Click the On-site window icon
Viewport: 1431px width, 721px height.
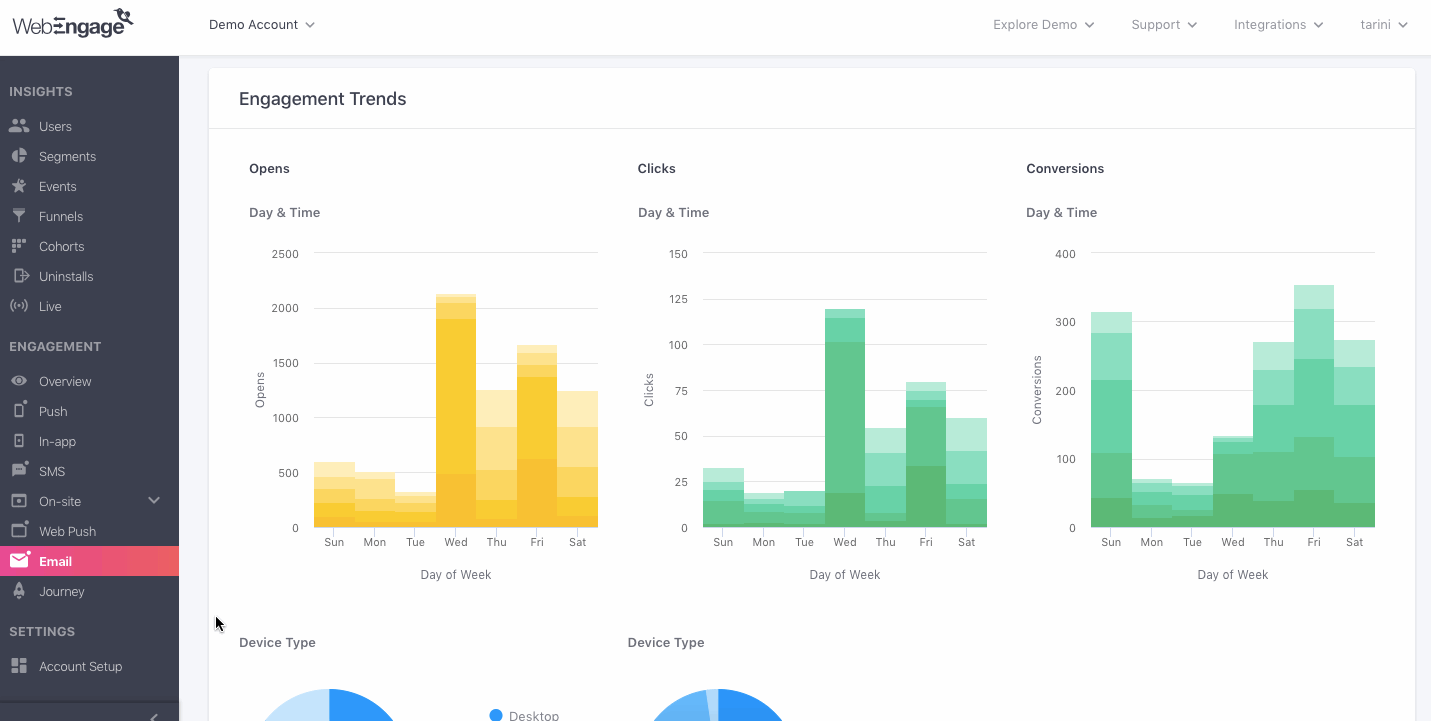(19, 501)
